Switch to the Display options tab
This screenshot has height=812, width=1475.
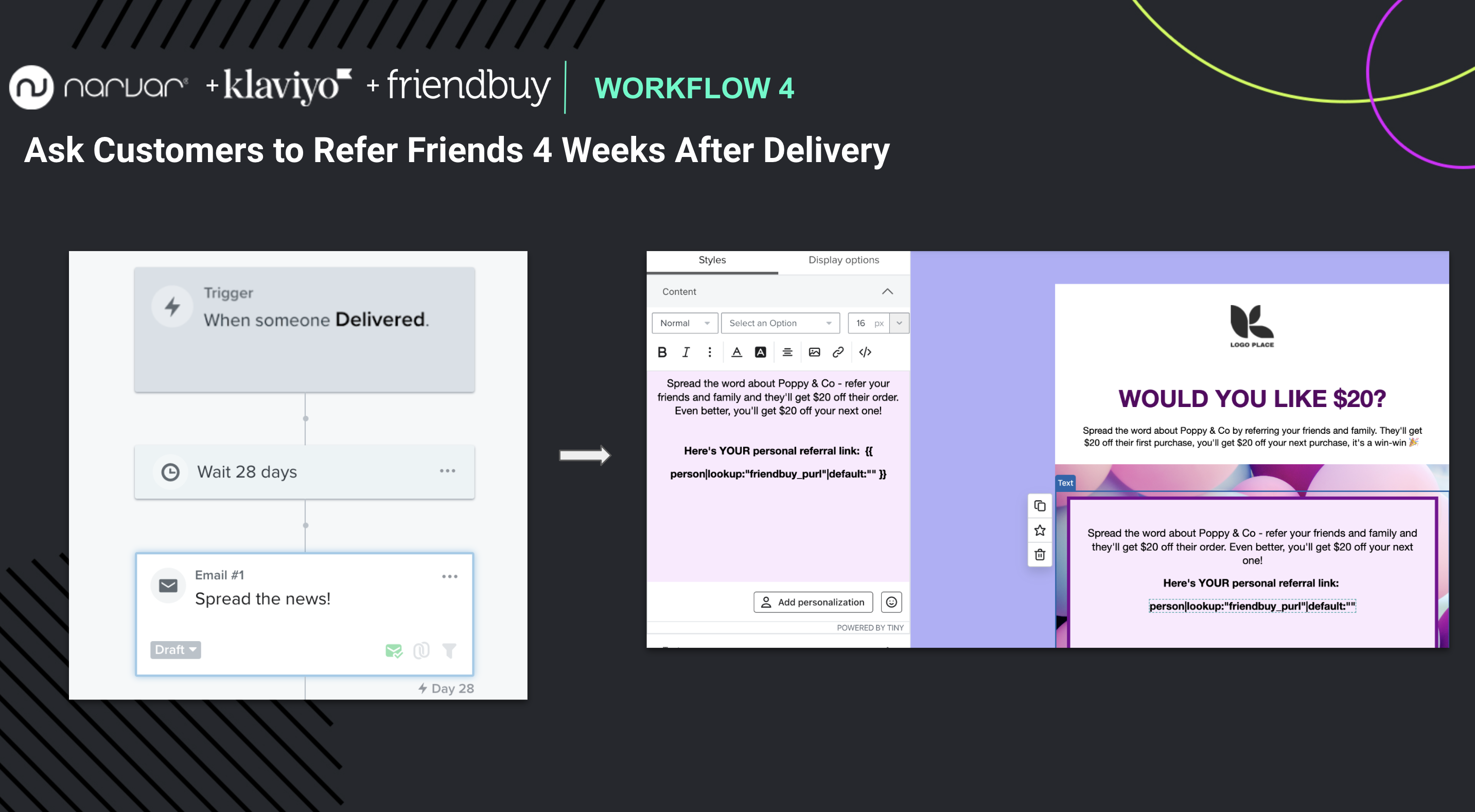tap(843, 261)
